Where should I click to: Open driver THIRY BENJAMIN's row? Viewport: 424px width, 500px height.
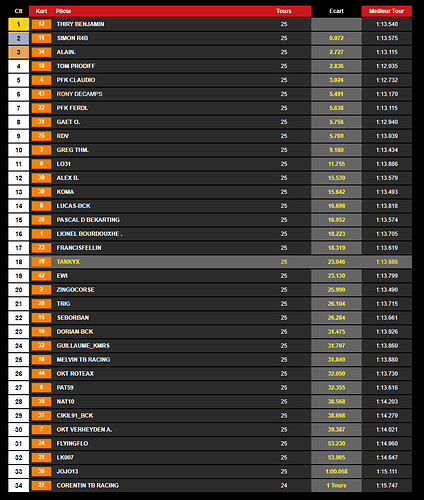210,24
